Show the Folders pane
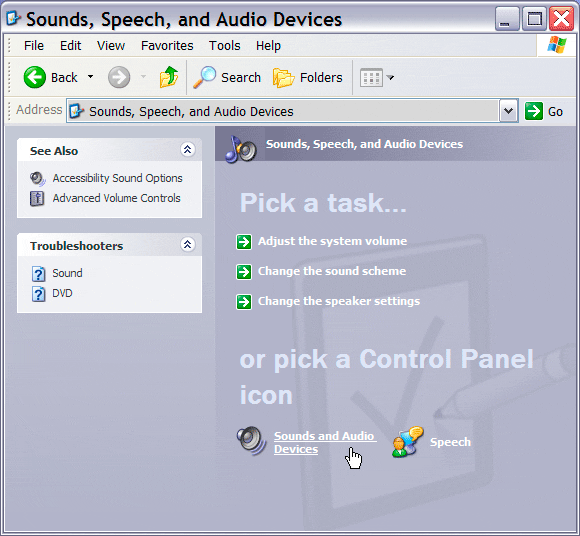Image resolution: width=580 pixels, height=536 pixels. (308, 77)
